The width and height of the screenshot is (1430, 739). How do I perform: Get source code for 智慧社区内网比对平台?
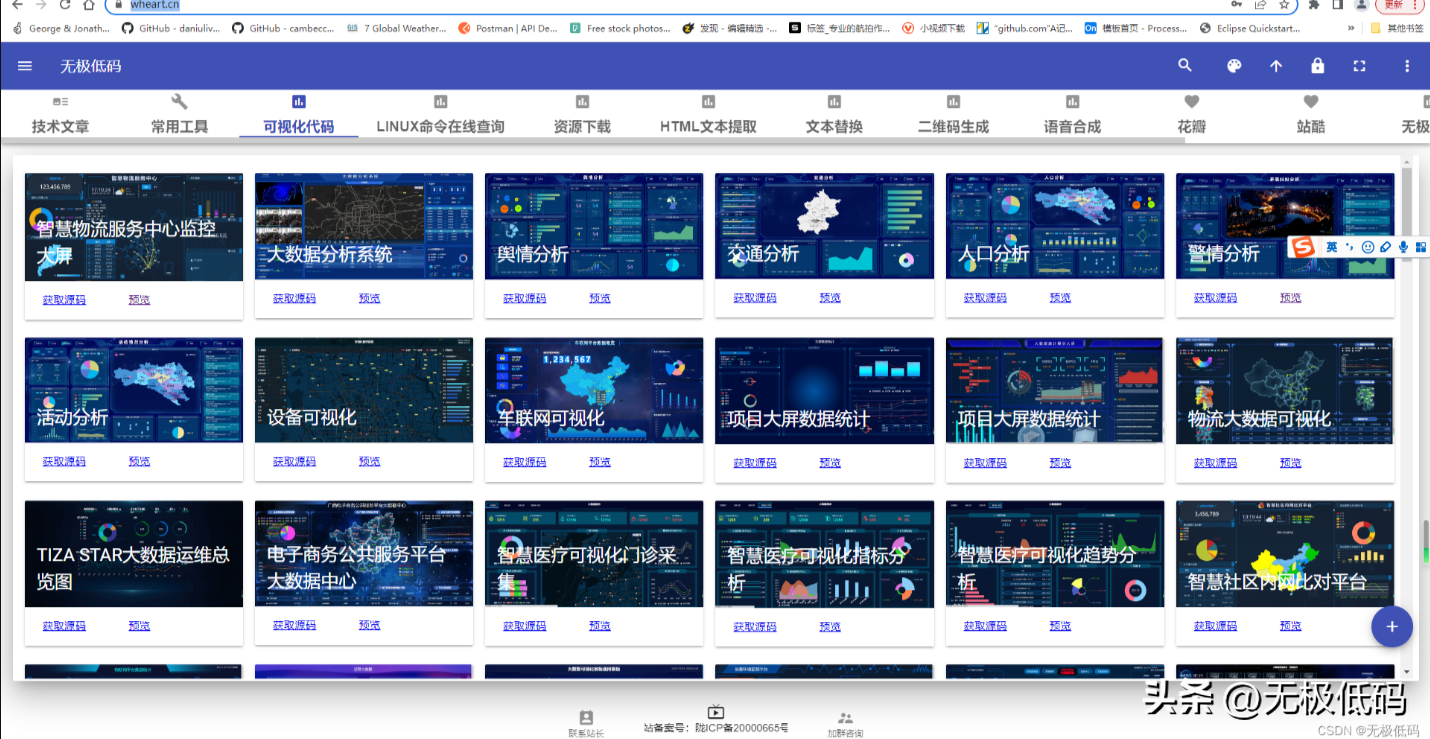pos(1215,627)
